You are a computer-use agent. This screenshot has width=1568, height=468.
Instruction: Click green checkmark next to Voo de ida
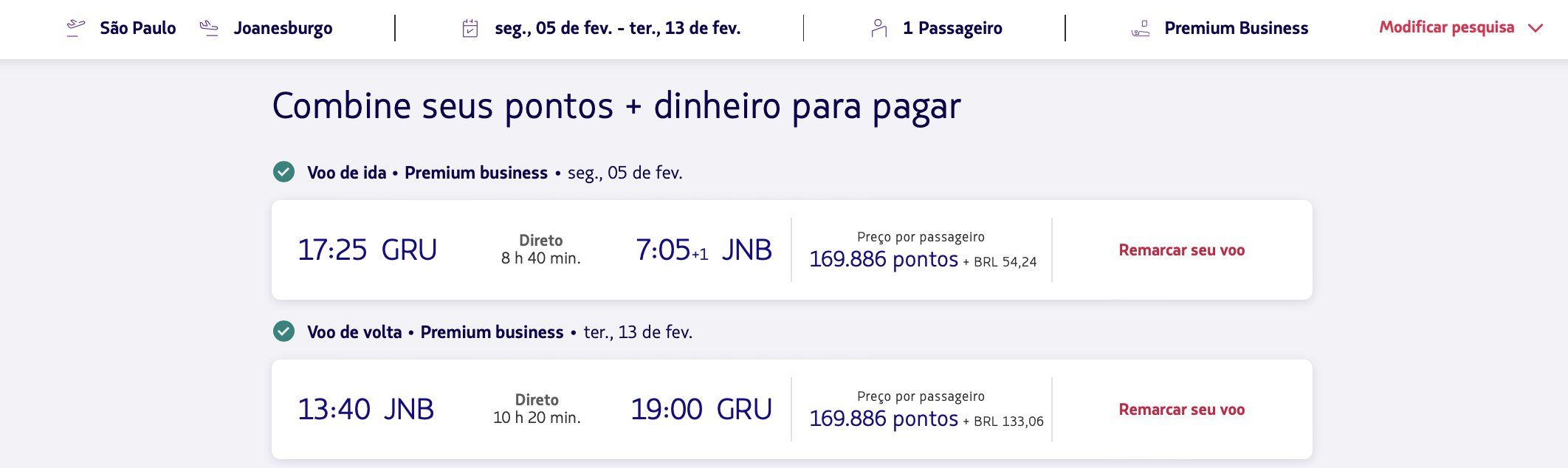point(283,172)
